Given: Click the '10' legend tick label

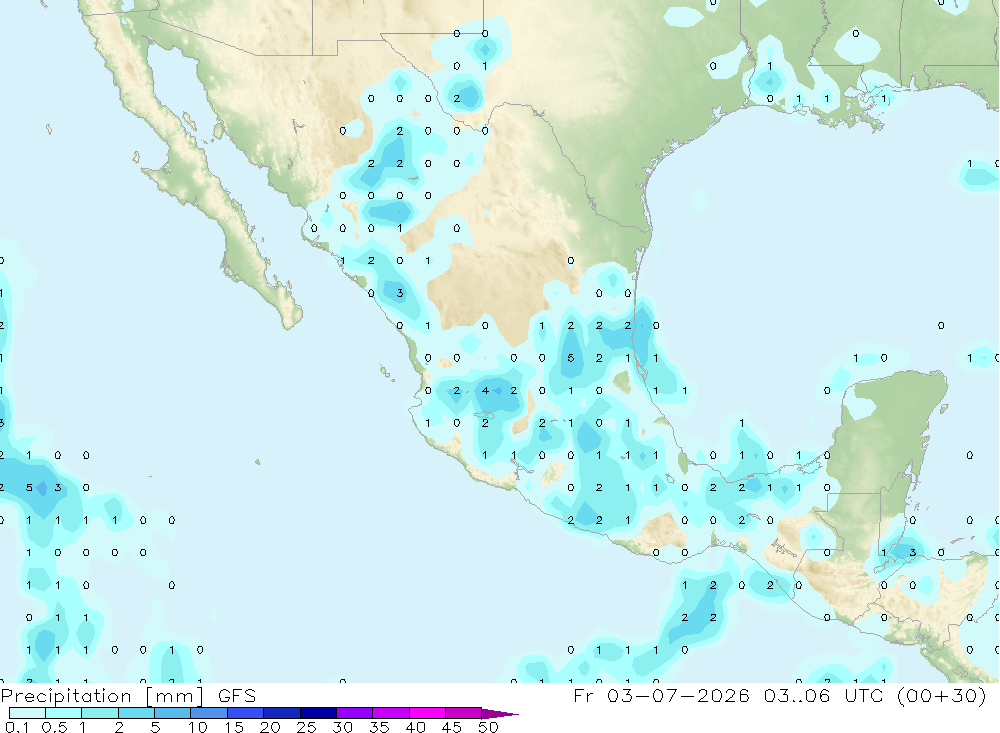Looking at the screenshot, I should click(x=198, y=727).
